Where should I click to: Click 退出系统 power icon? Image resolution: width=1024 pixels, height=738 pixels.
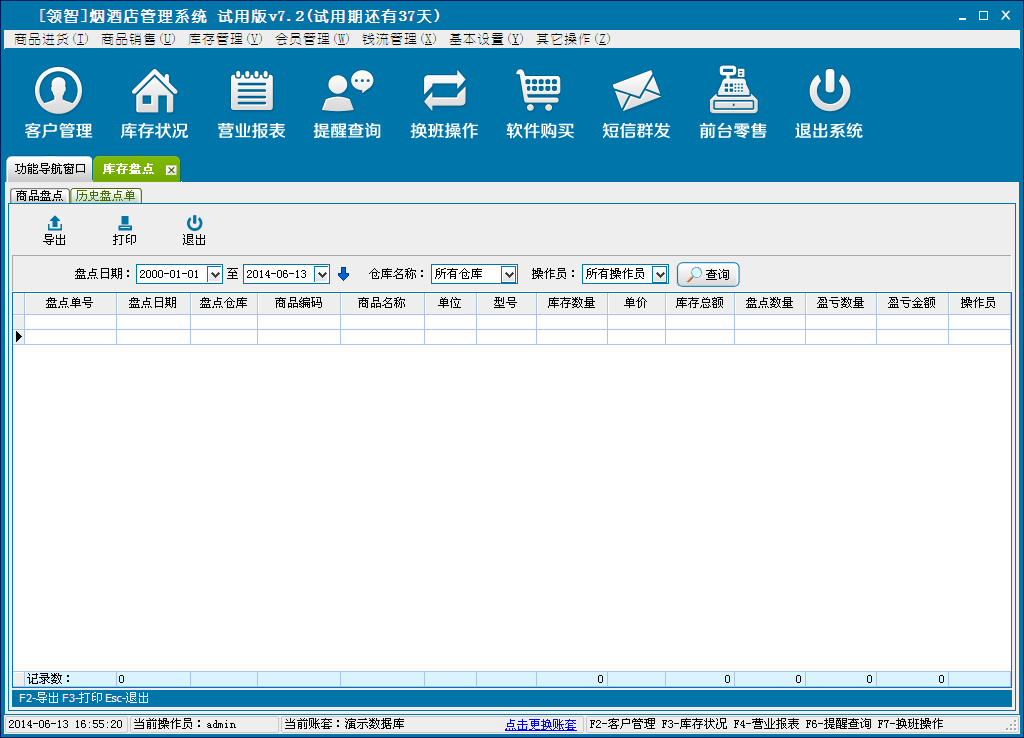[829, 92]
